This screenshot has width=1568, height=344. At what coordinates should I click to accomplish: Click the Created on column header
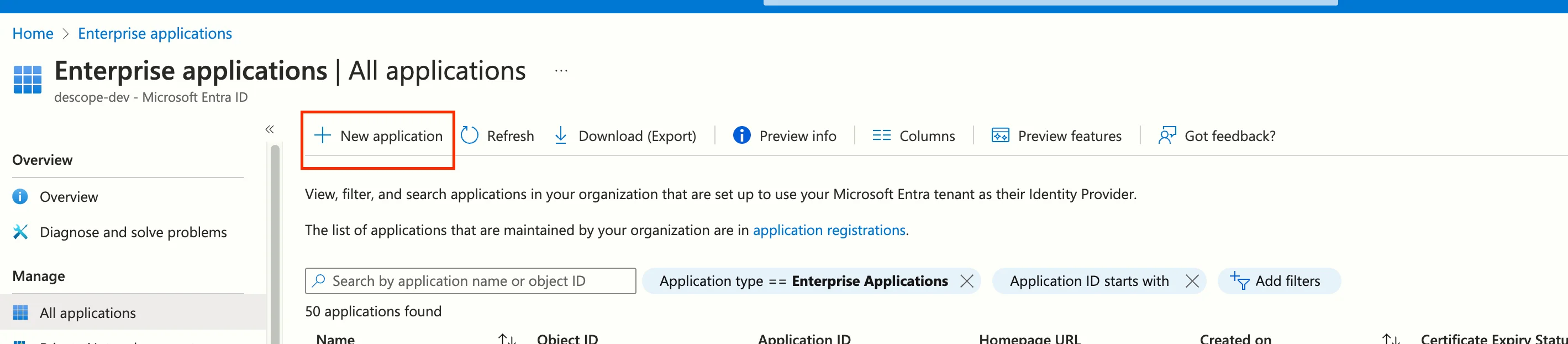click(x=1235, y=338)
